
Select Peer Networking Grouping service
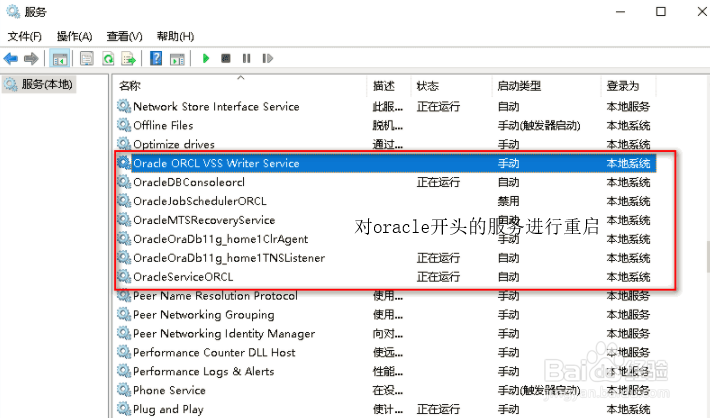[x=385, y=315]
